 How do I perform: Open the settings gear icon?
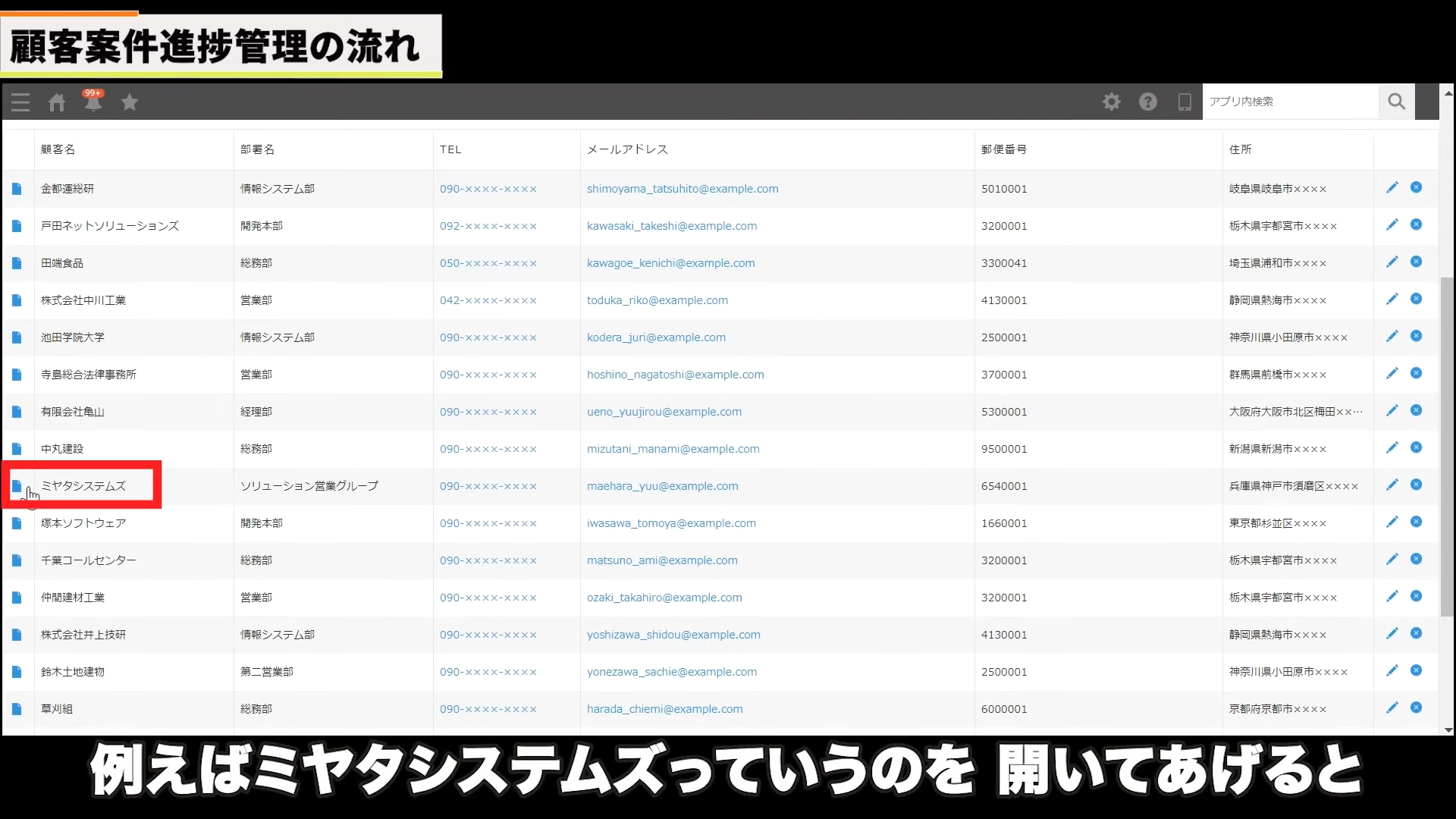(1112, 102)
